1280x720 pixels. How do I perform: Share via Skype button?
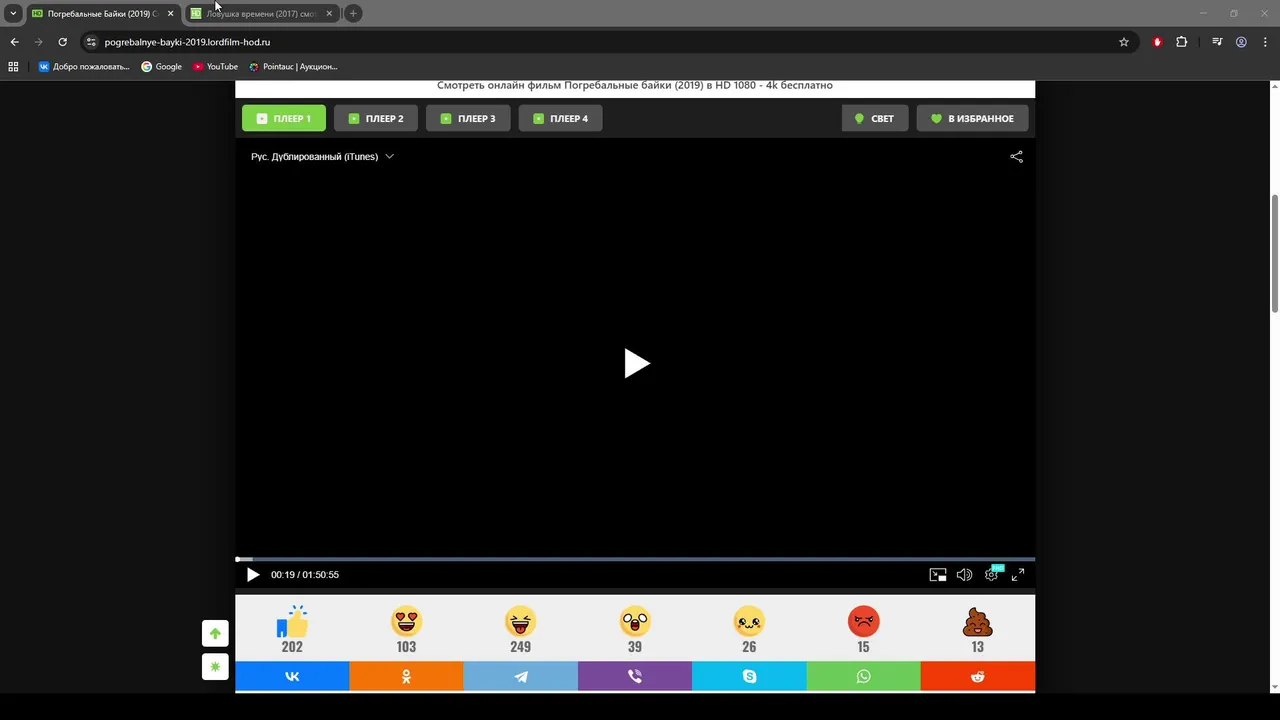click(749, 677)
